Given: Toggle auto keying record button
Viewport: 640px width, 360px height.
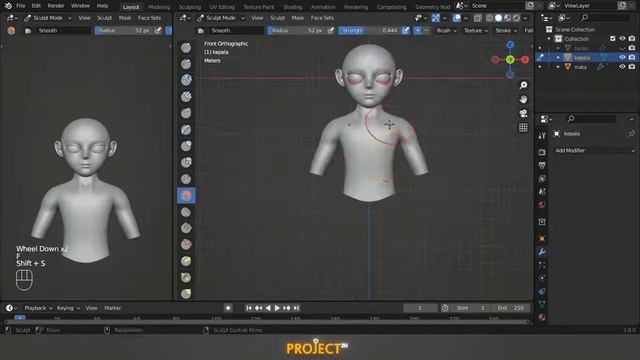Looking at the screenshot, I should click(x=228, y=308).
